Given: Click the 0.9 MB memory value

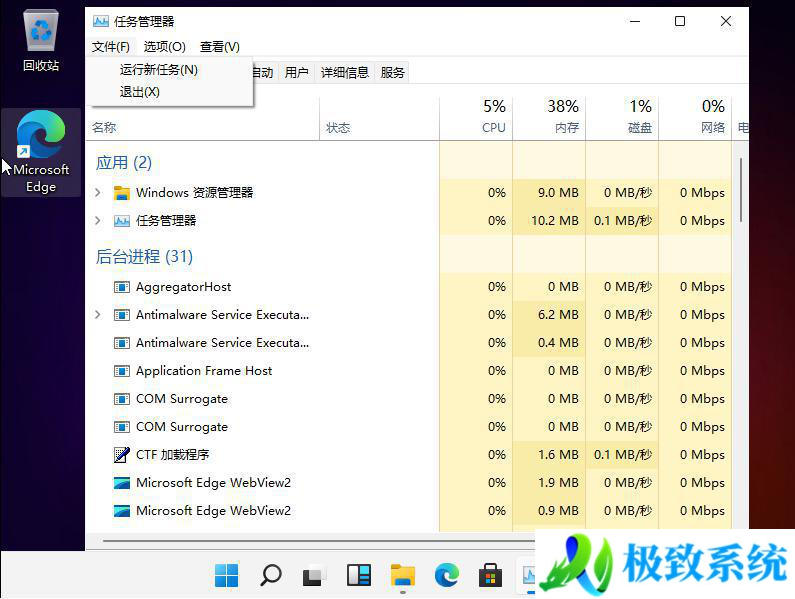Looking at the screenshot, I should pos(558,510).
